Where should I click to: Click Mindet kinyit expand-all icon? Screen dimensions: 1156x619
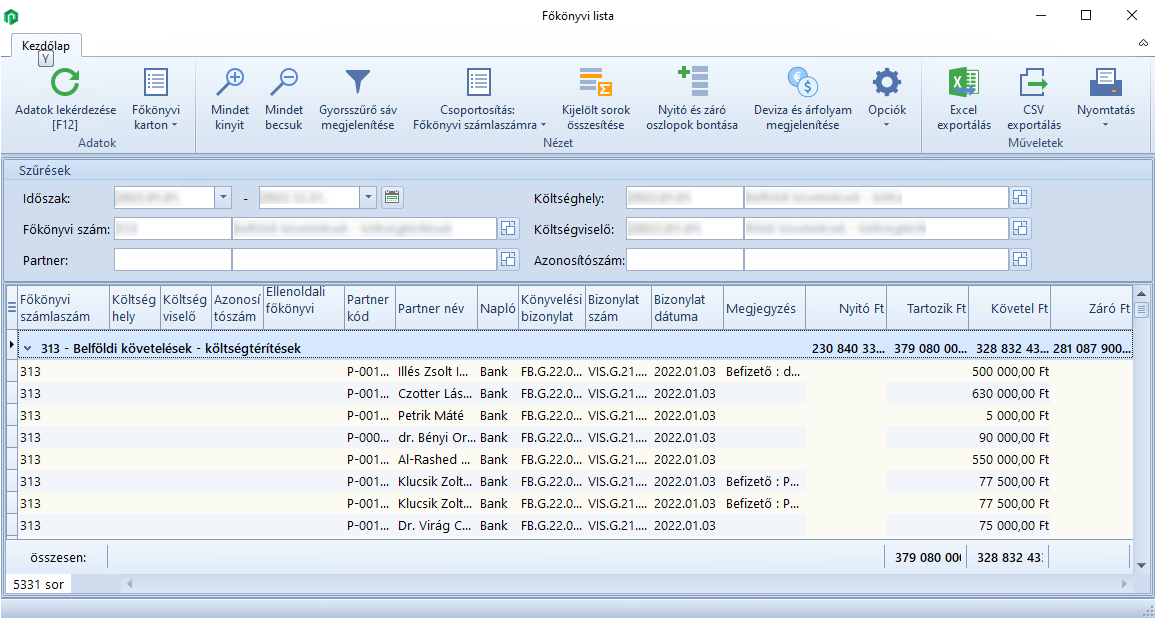(x=230, y=83)
